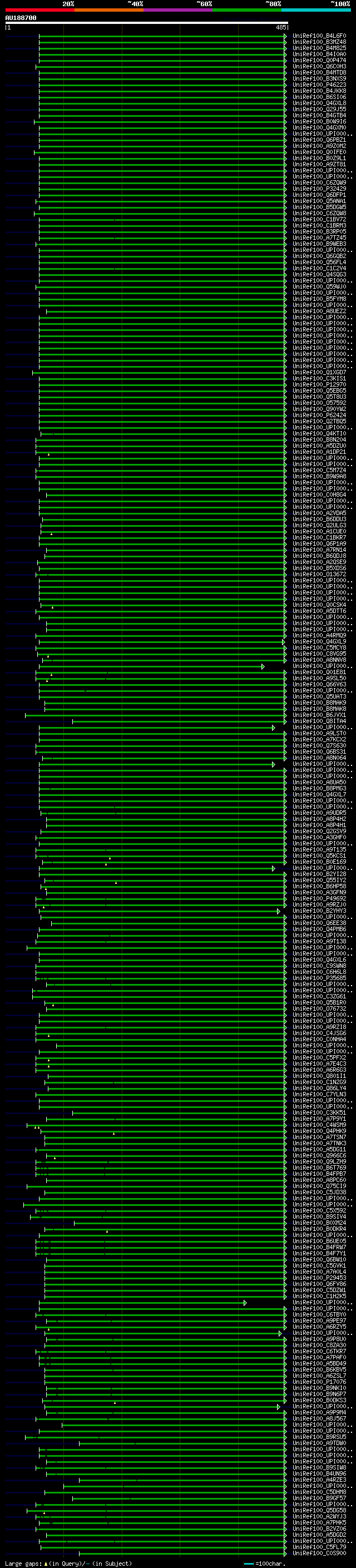Select the UniRef100_B8MAK9 label

(319, 703)
